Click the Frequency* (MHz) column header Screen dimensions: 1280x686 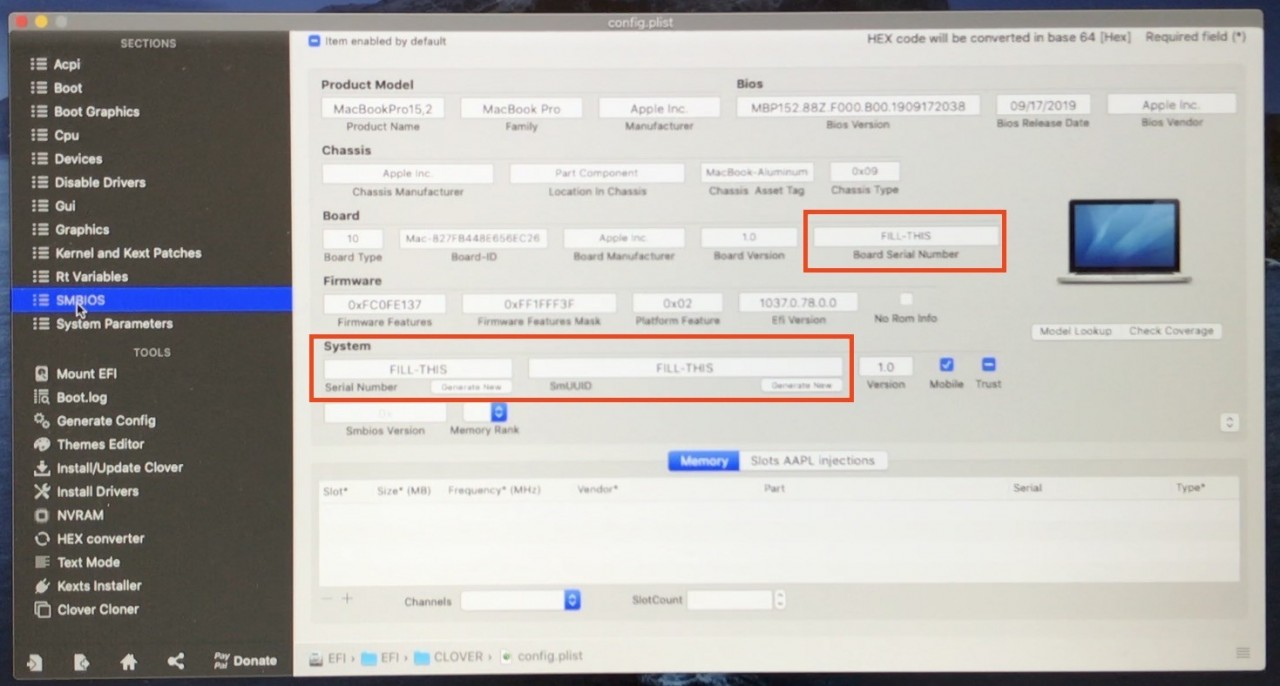click(494, 490)
